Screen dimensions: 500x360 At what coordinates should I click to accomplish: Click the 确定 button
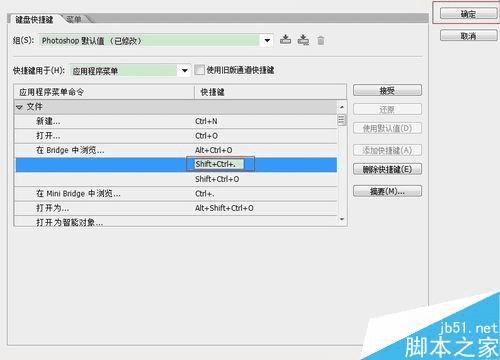(x=468, y=14)
